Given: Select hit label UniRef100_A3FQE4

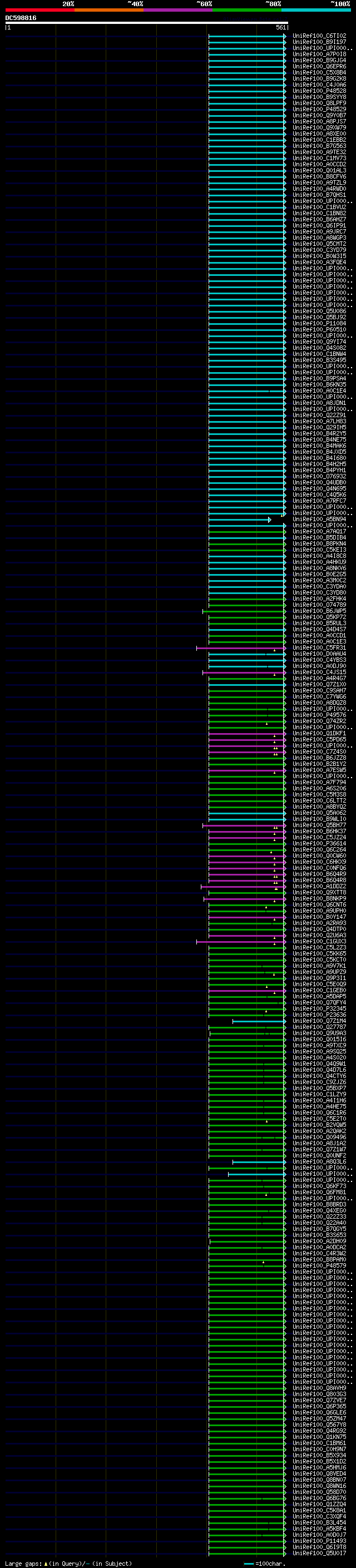Looking at the screenshot, I should coord(319,263).
